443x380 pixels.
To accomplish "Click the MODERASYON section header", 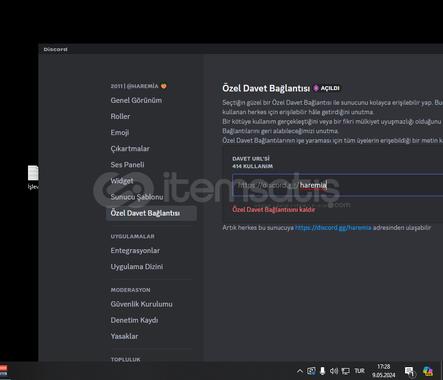I will (x=130, y=290).
